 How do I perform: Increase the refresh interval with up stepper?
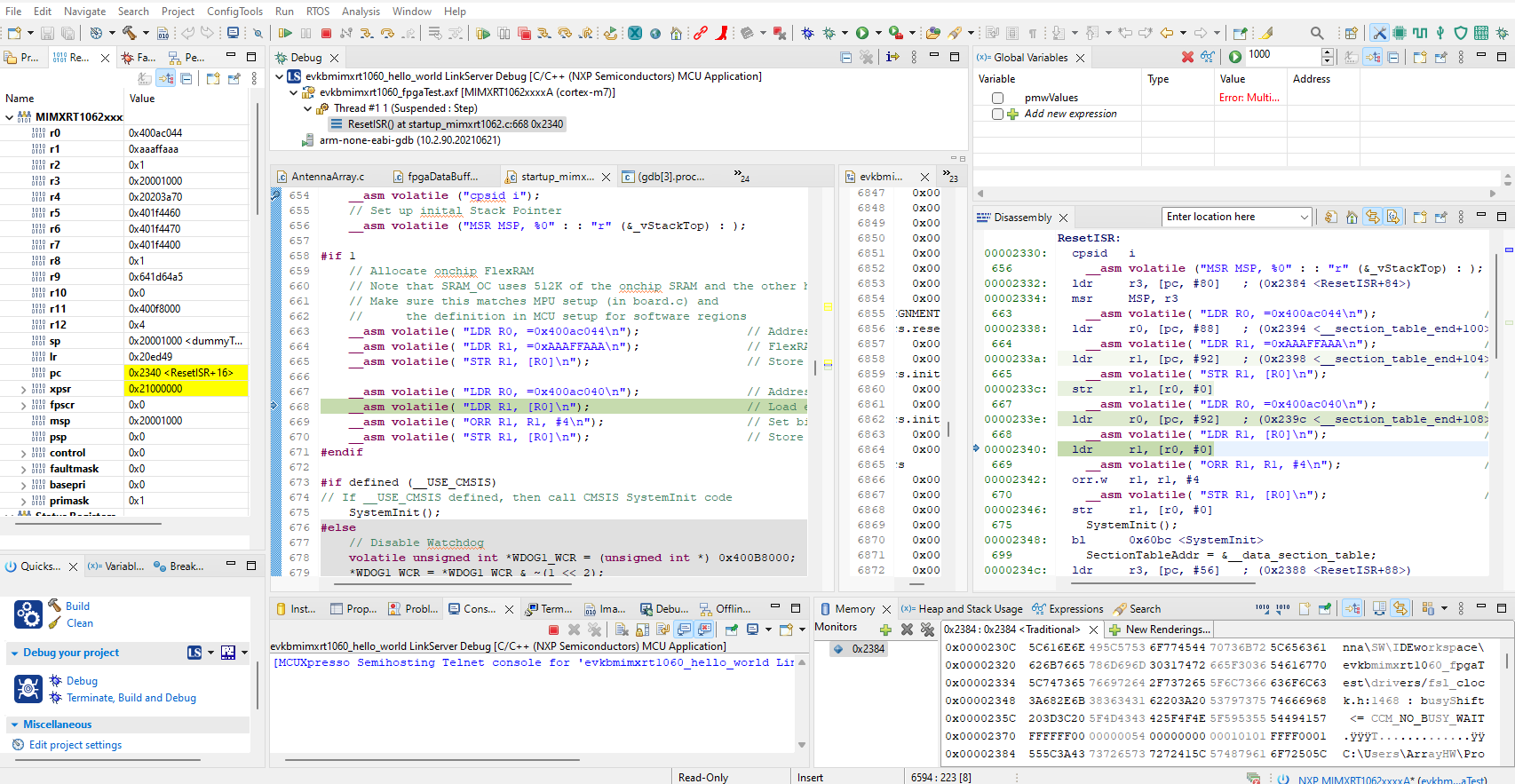click(1328, 52)
